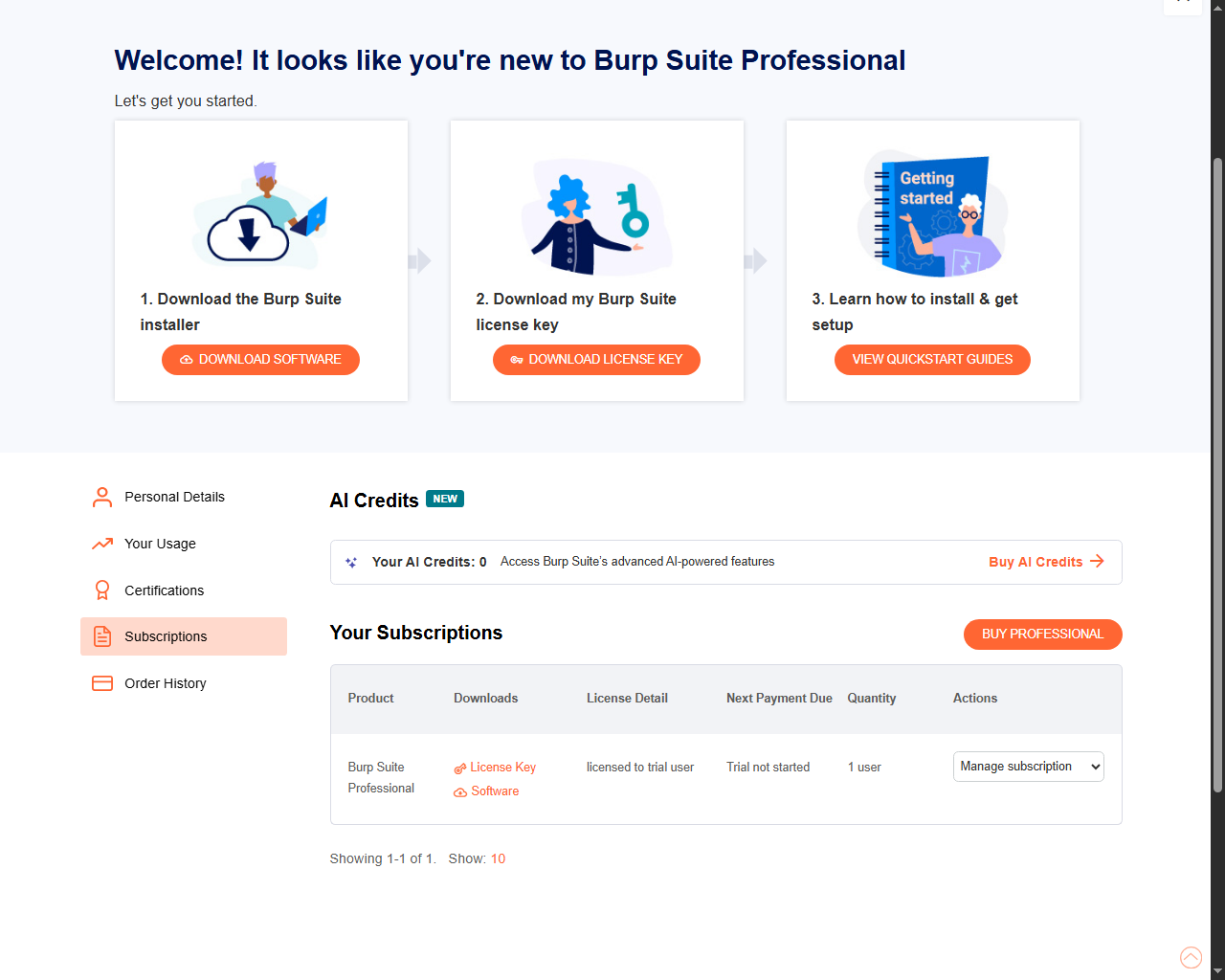Open Order History section

click(184, 683)
